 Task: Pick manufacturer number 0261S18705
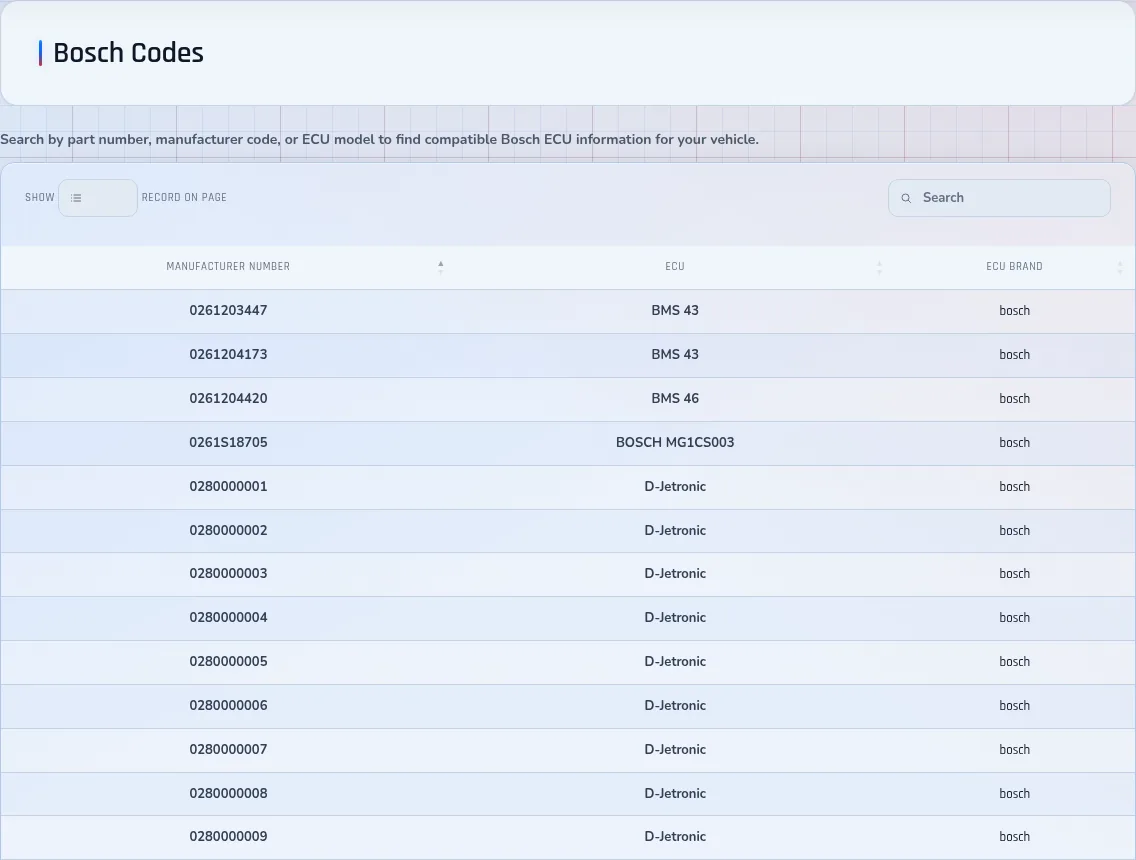click(x=228, y=443)
